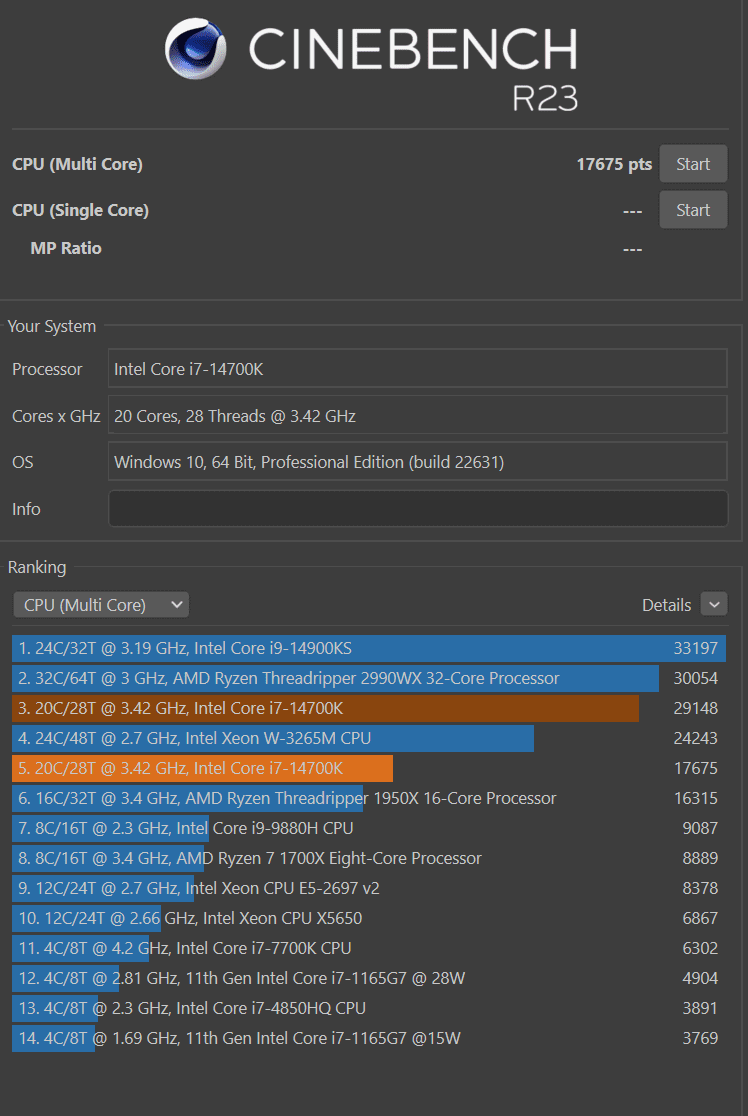Select the i7-1165G7 @15W ranking row
The width and height of the screenshot is (748, 1116).
point(369,1038)
